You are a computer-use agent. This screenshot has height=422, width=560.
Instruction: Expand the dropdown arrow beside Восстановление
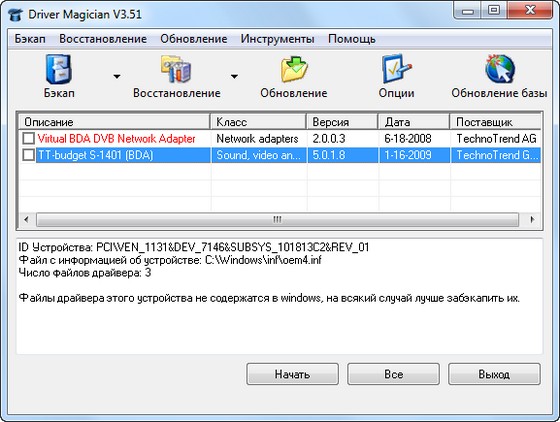[x=234, y=76]
